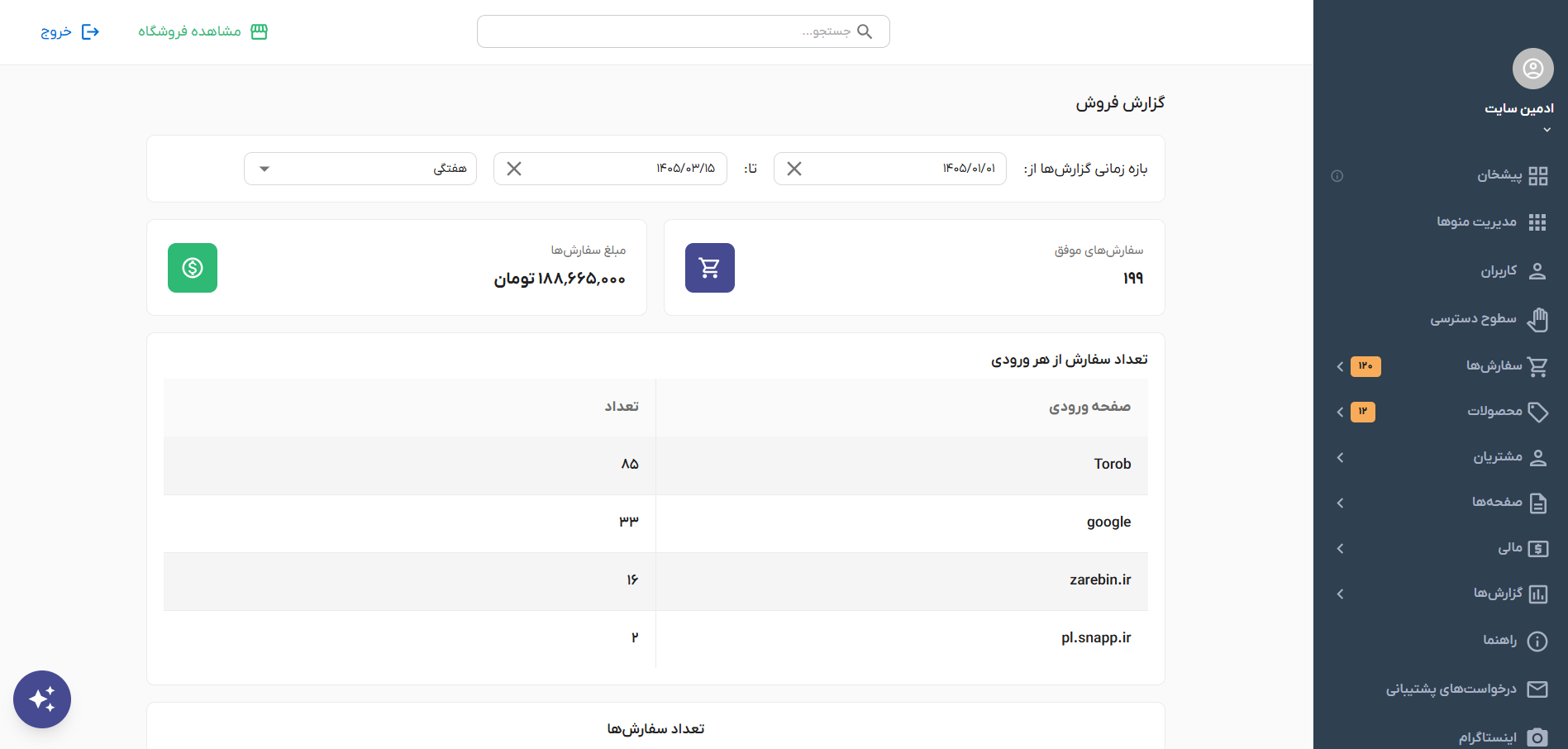
Task: Click the camera icon beside اینستاگرام
Action: (1537, 737)
